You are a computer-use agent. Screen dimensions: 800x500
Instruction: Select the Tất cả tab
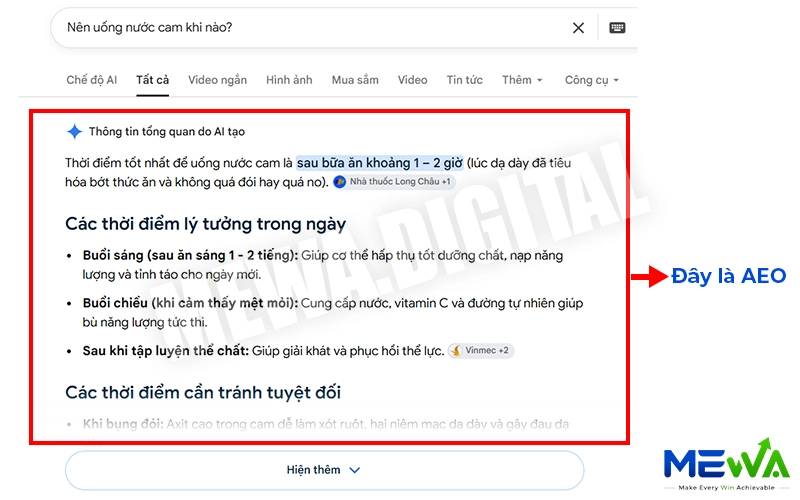[x=153, y=80]
